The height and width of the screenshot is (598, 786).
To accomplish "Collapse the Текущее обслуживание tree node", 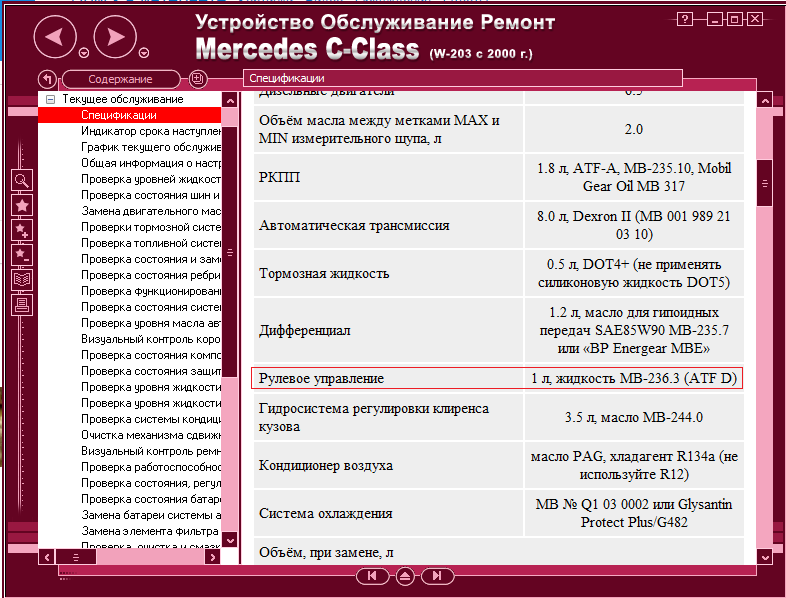I will point(49,100).
